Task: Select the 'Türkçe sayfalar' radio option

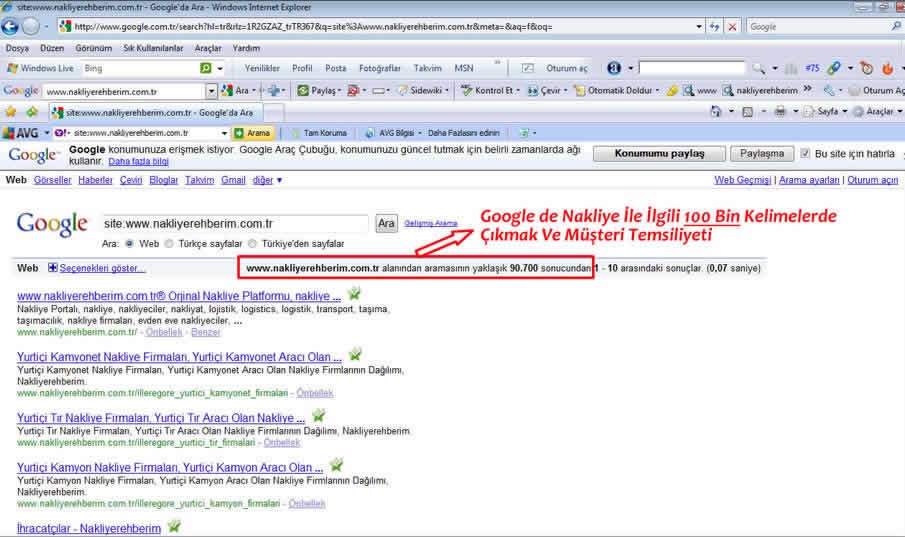Action: [169, 243]
